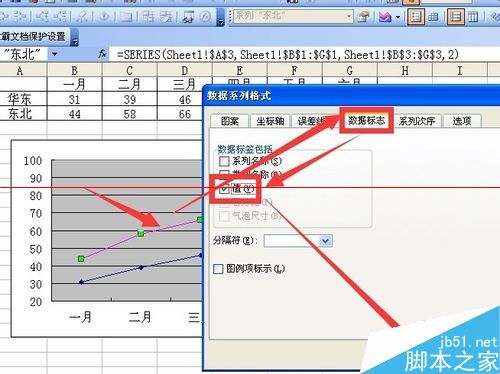Click the 数据系列格式 dialog title bar

(352, 96)
